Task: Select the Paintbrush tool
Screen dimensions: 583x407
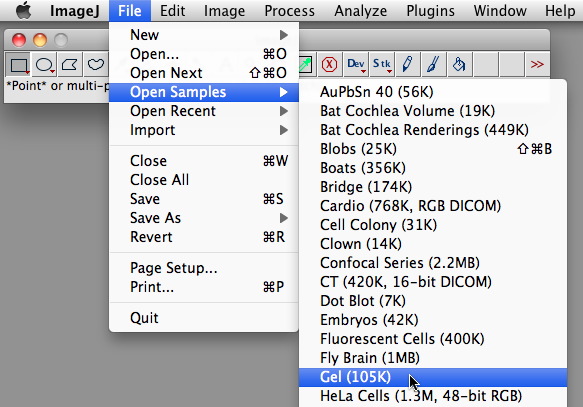Action: tap(433, 65)
